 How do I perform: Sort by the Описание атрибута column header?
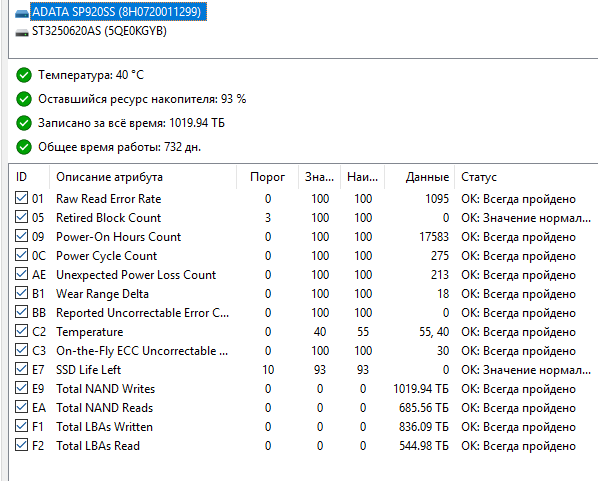point(143,177)
